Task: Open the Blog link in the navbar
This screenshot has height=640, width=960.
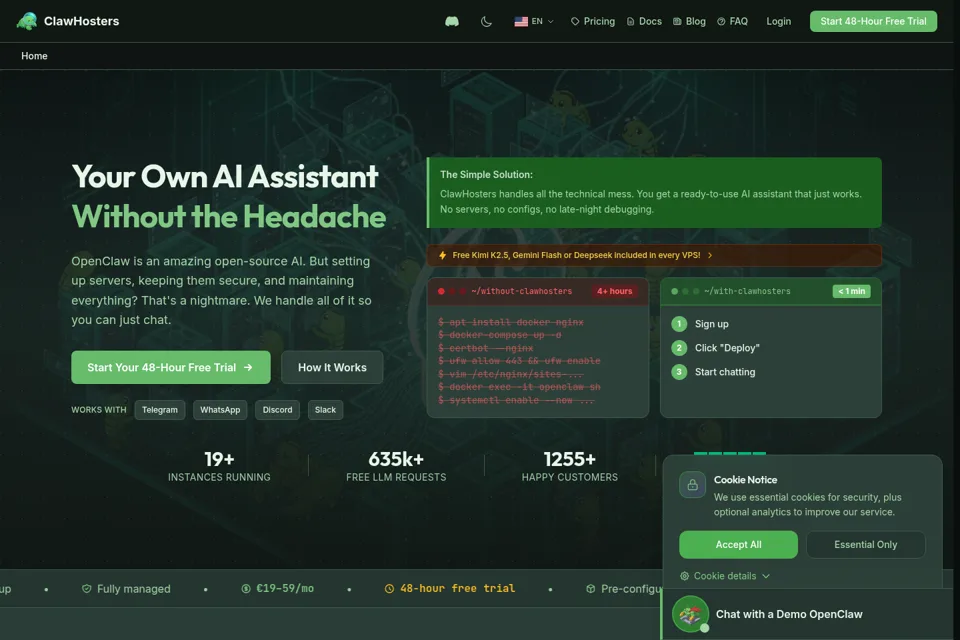Action: point(689,21)
